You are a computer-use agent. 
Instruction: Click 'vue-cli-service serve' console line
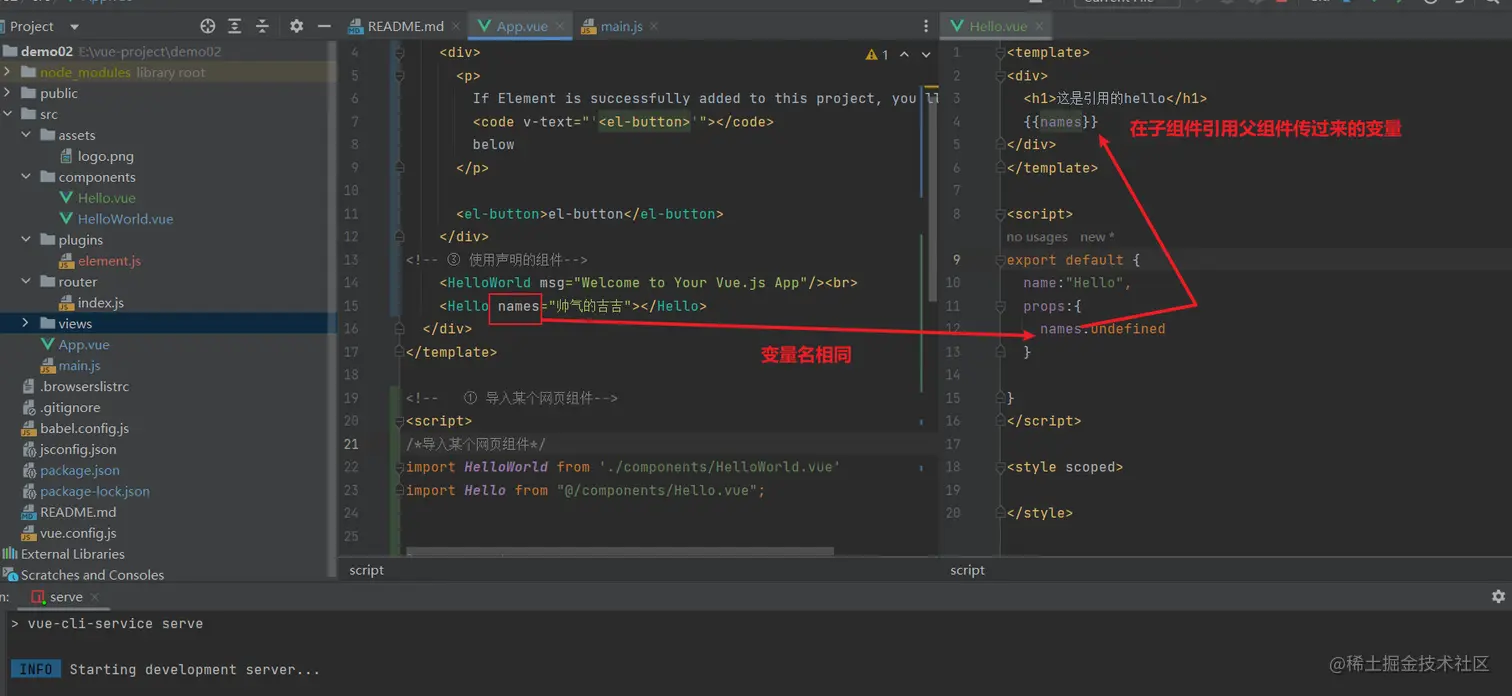tap(115, 624)
